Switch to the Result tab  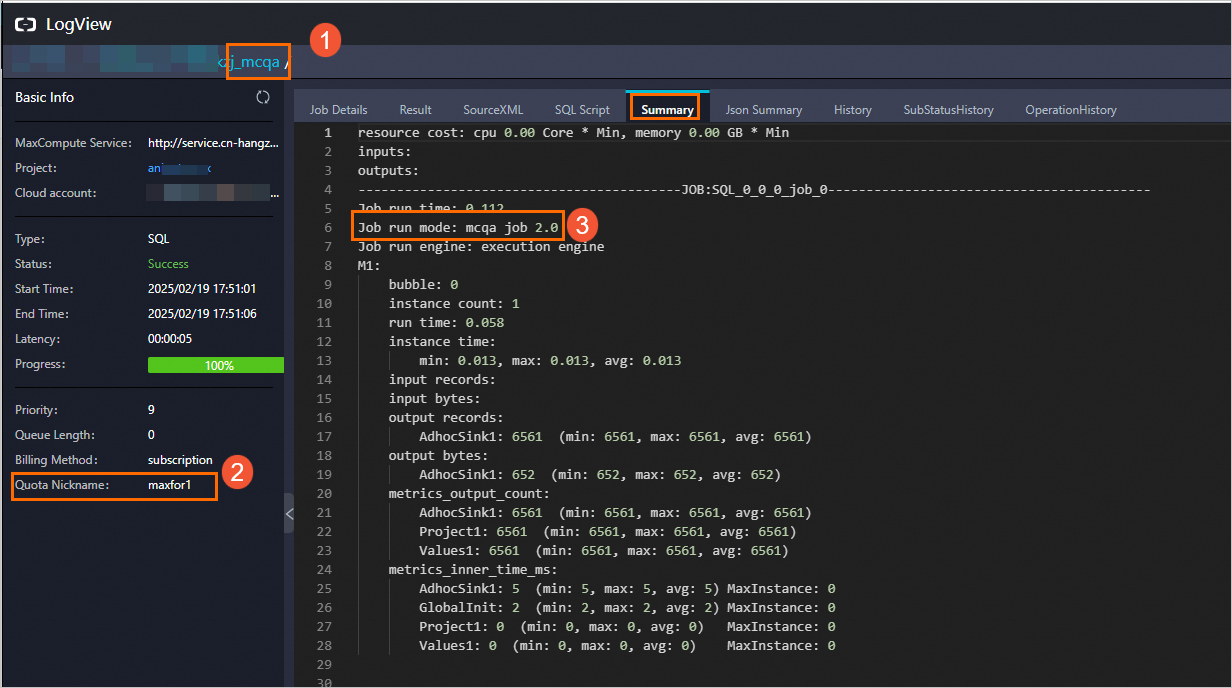[x=415, y=110]
